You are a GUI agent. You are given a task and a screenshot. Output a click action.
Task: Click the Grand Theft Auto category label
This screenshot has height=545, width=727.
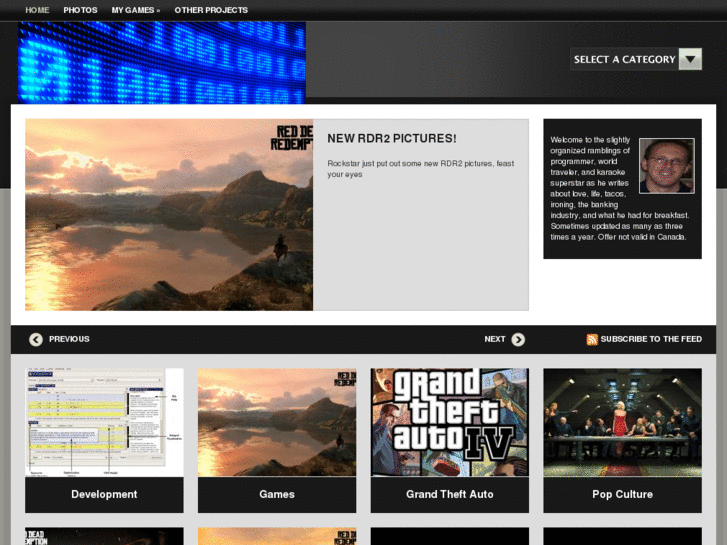pyautogui.click(x=450, y=494)
